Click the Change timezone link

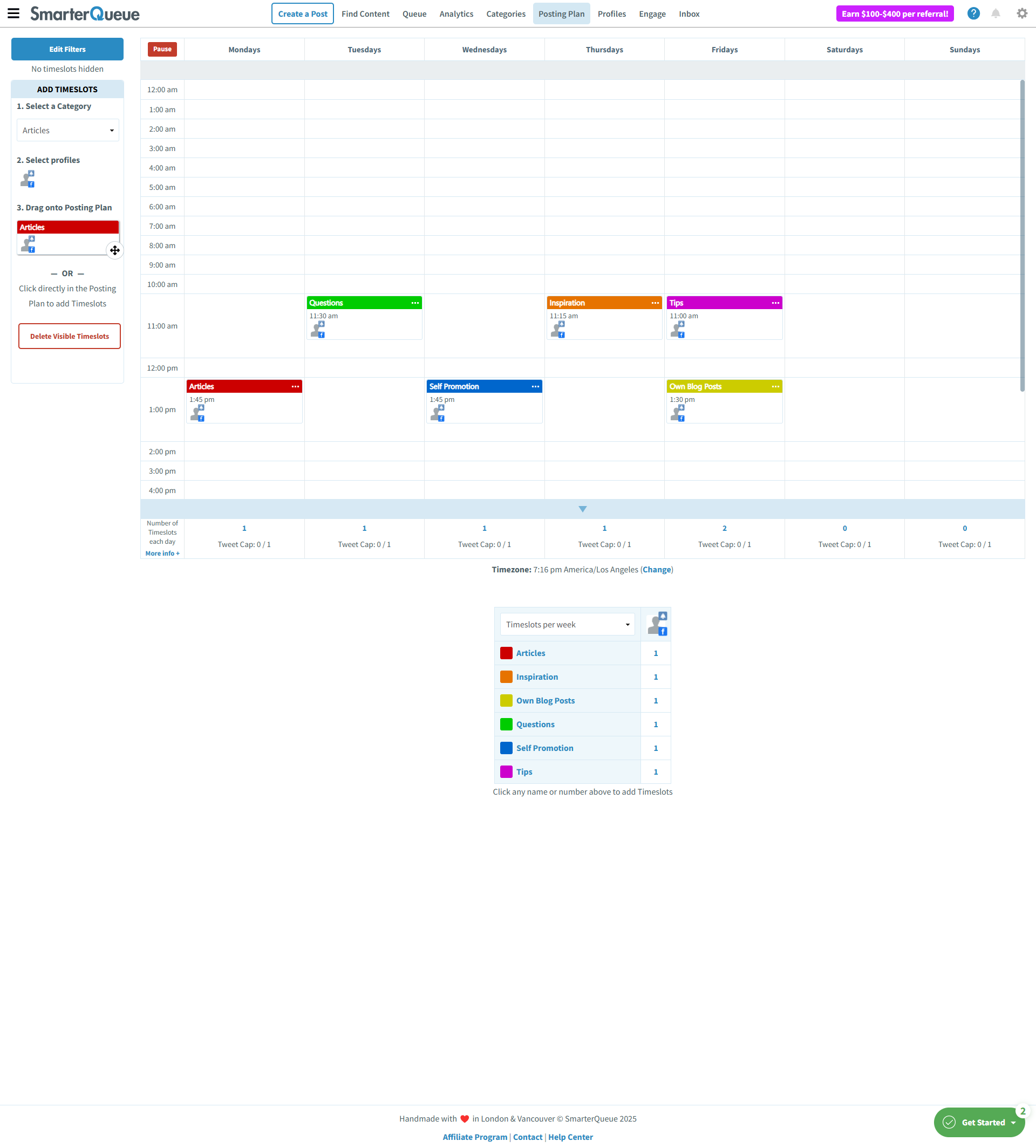(x=656, y=570)
